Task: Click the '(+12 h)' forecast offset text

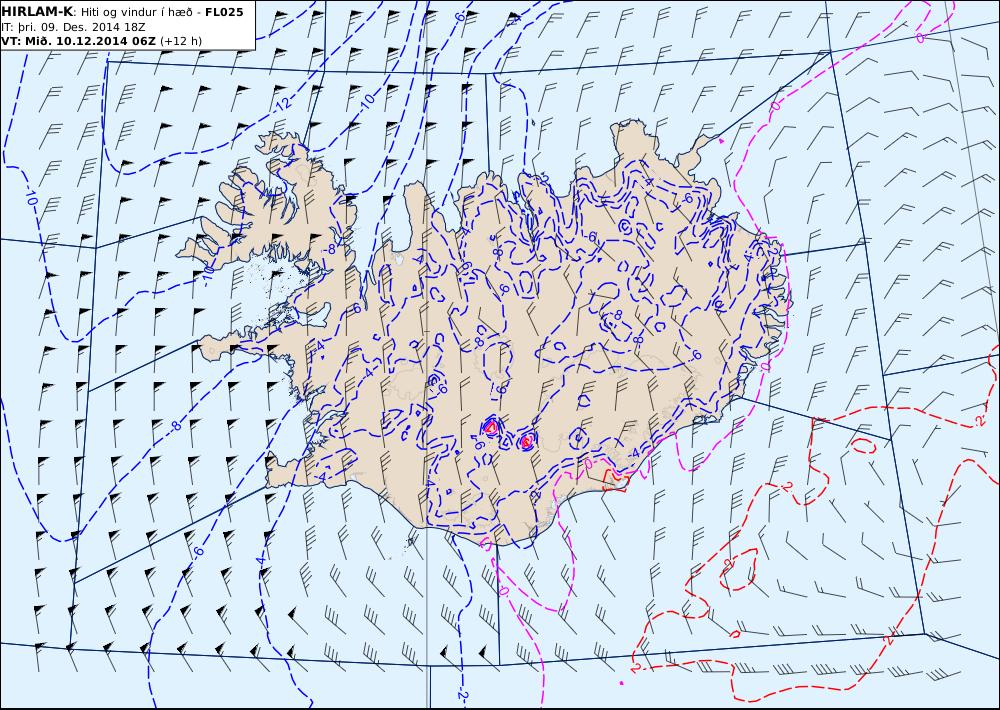Action: click(x=181, y=41)
